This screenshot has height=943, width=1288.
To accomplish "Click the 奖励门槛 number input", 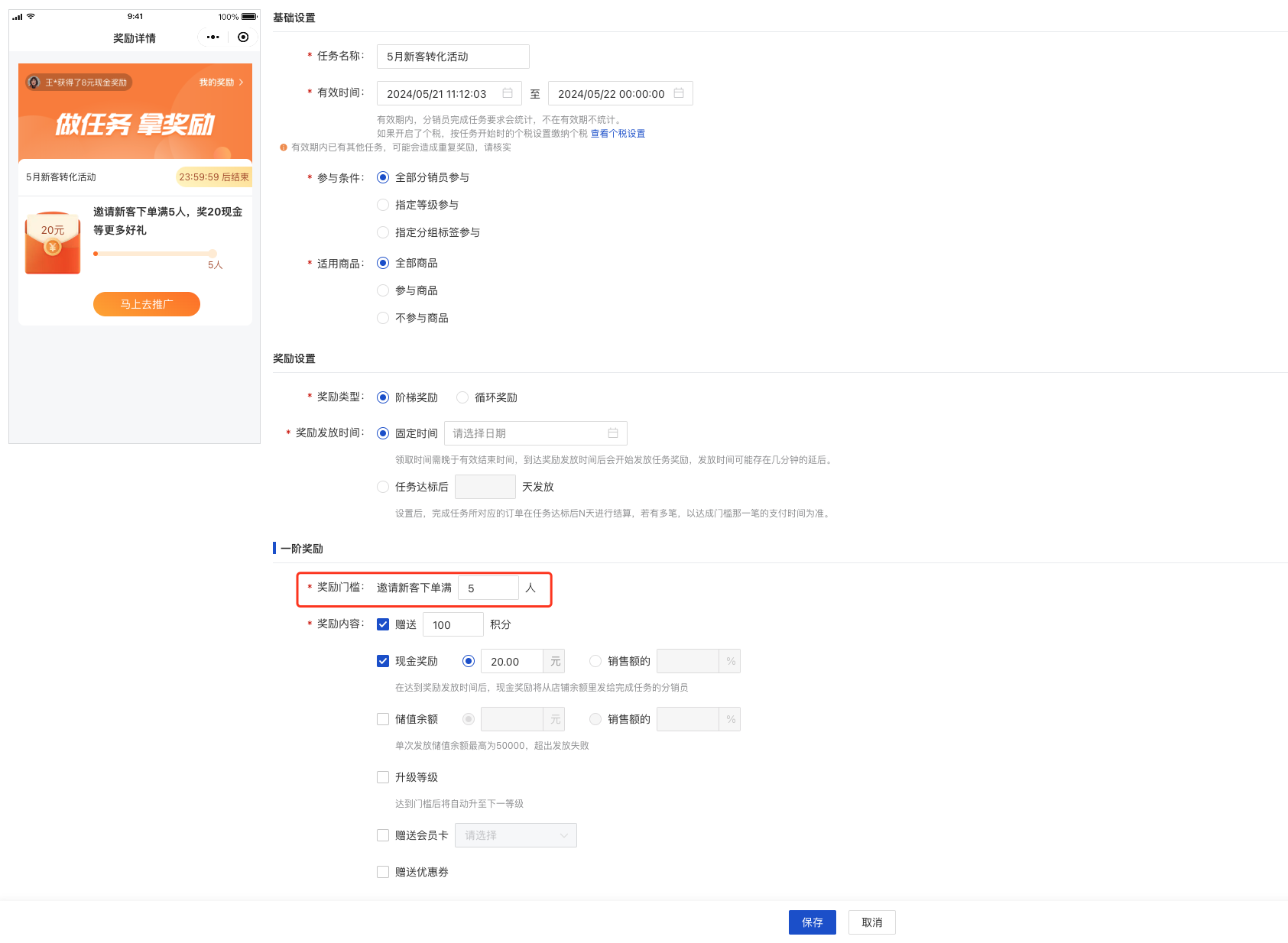I will [488, 588].
